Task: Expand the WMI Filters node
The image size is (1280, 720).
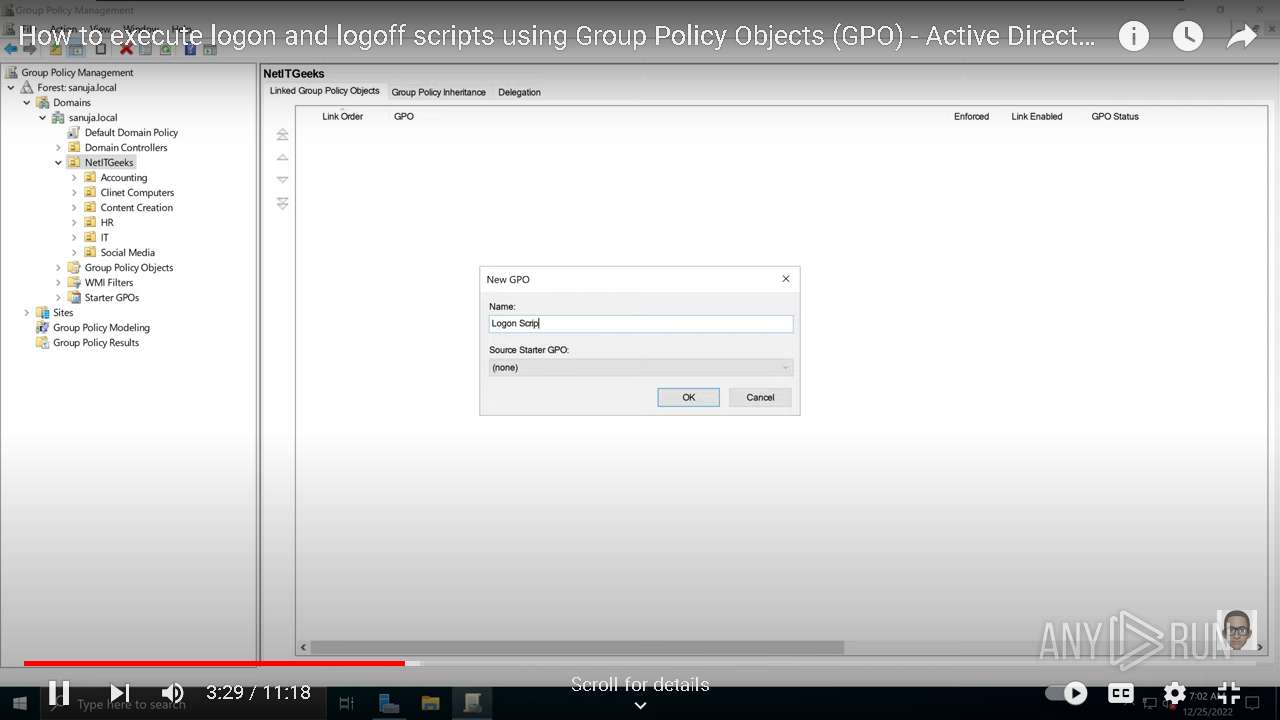Action: (x=58, y=282)
